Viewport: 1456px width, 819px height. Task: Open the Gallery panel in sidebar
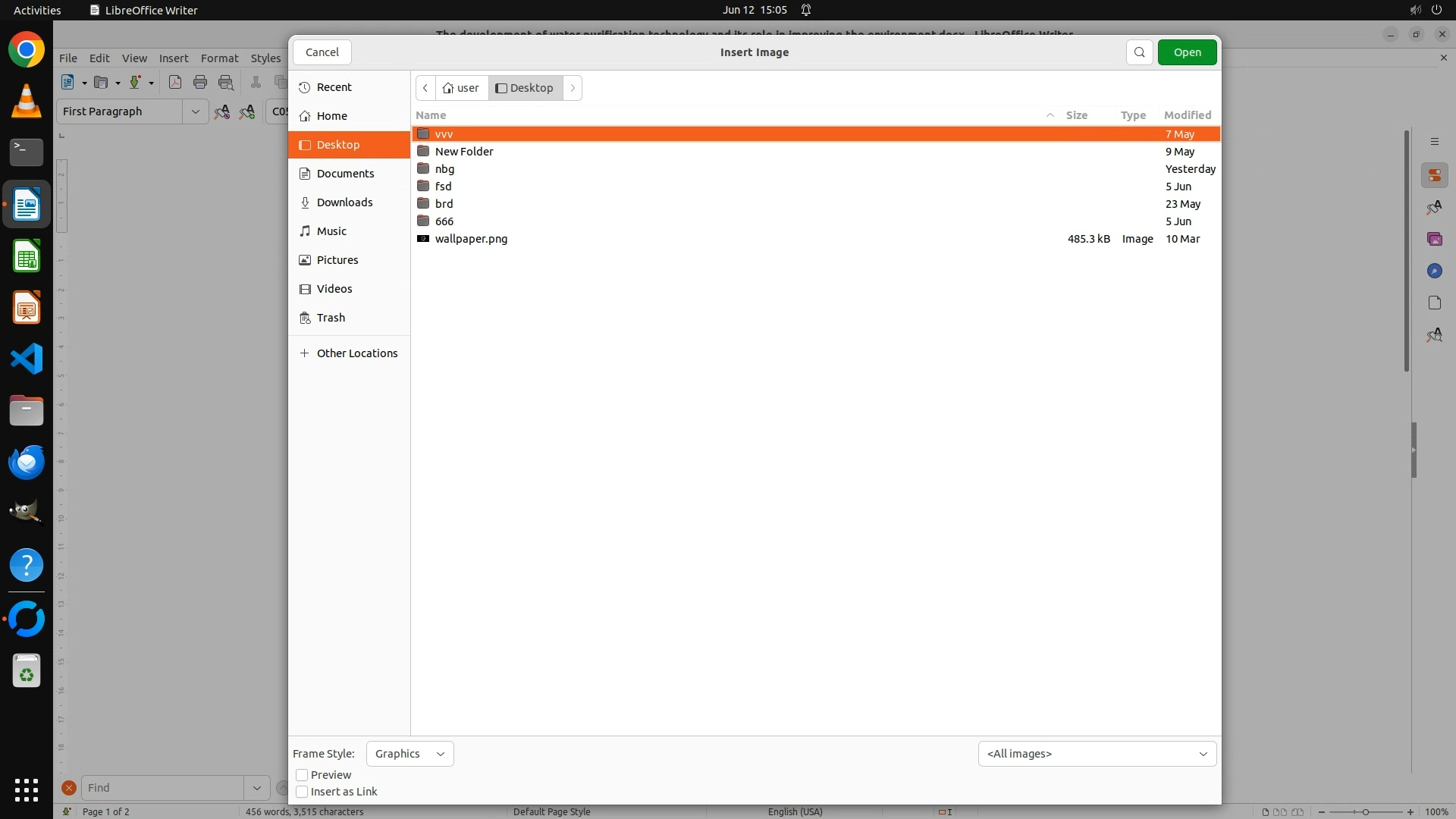pos(1434,240)
